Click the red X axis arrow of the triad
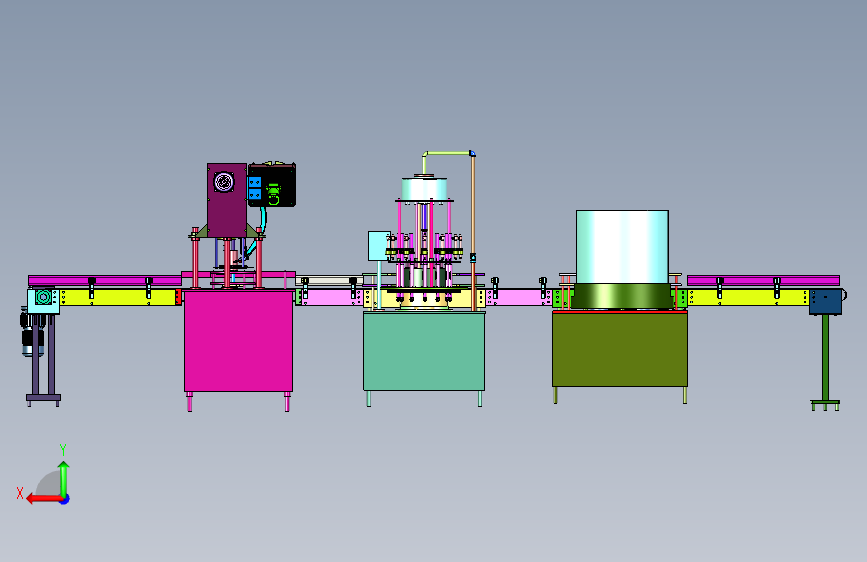Image resolution: width=867 pixels, height=562 pixels. point(43,499)
